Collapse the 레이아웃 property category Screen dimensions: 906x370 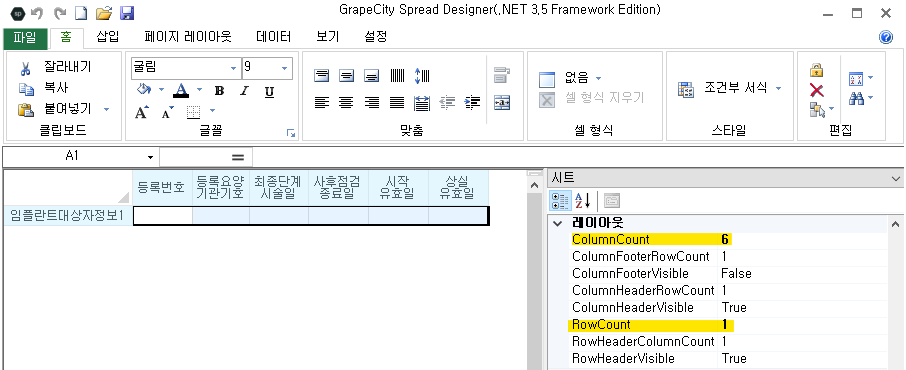pyautogui.click(x=557, y=223)
